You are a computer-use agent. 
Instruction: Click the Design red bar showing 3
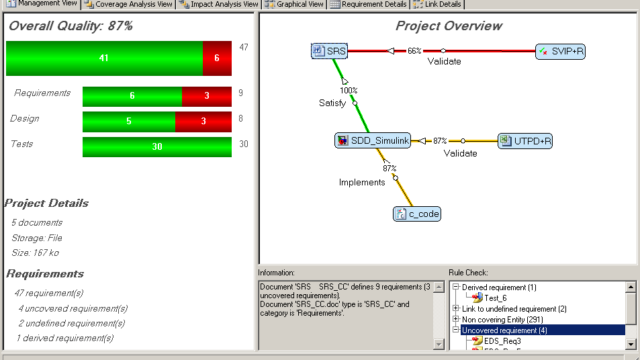pyautogui.click(x=204, y=122)
